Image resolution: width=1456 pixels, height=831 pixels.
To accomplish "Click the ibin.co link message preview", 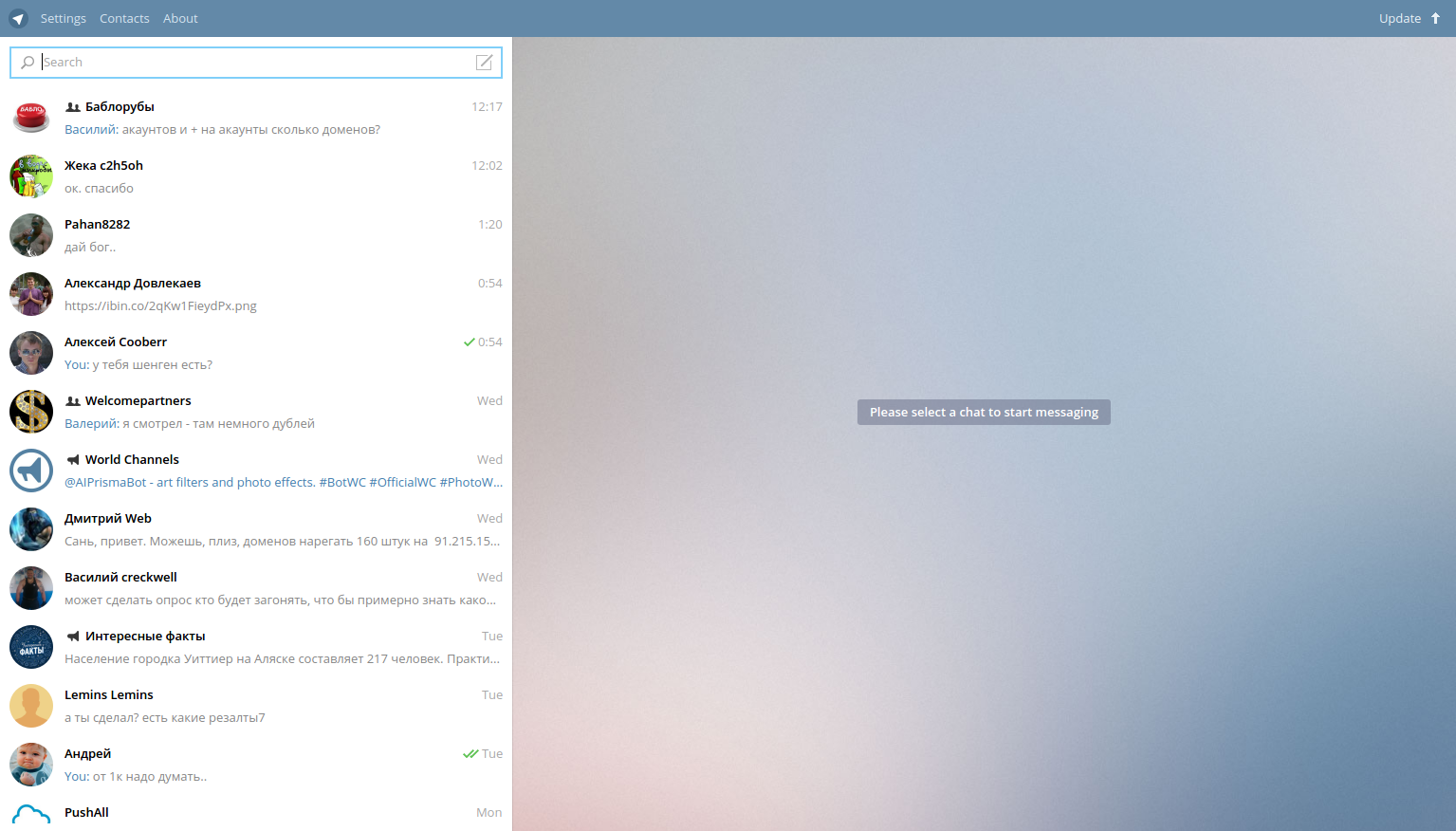I will click(x=160, y=306).
